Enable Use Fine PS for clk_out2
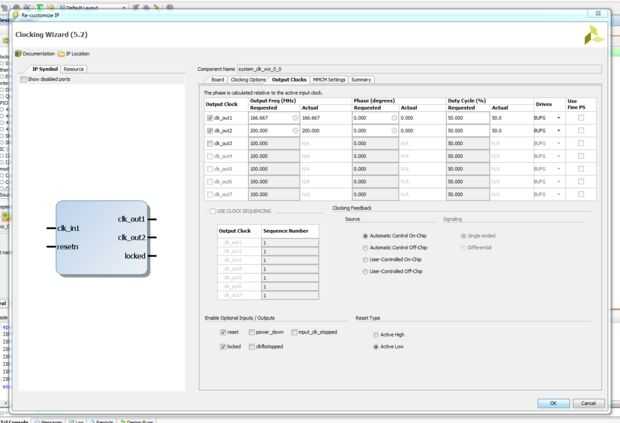The height and width of the screenshot is (423, 620). [580, 130]
